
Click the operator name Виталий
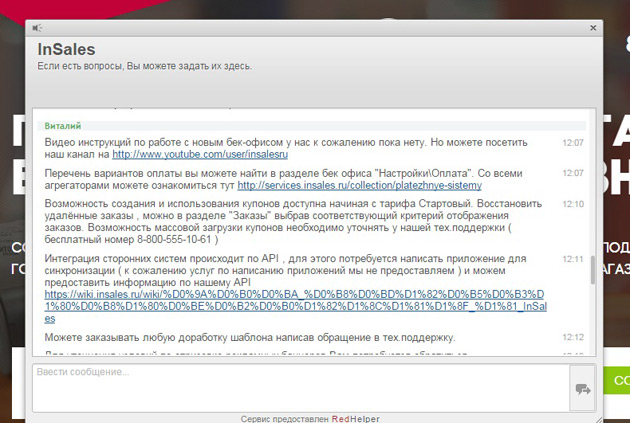coord(63,126)
